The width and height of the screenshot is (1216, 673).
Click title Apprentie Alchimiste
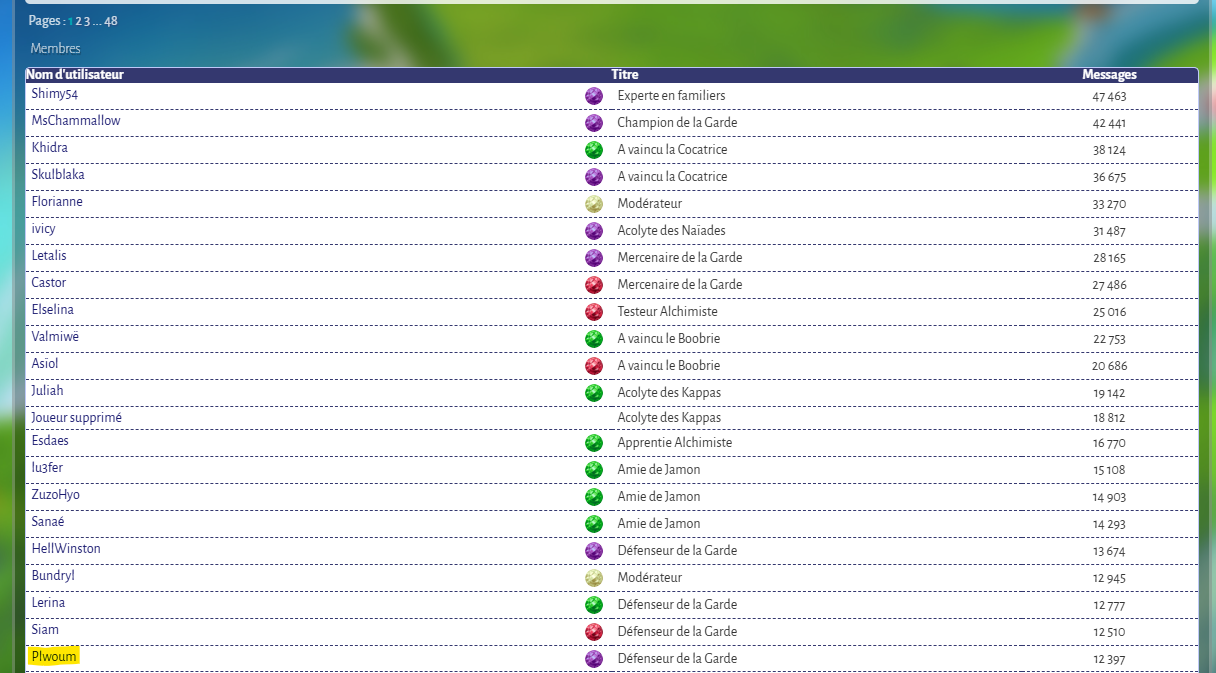tap(674, 443)
